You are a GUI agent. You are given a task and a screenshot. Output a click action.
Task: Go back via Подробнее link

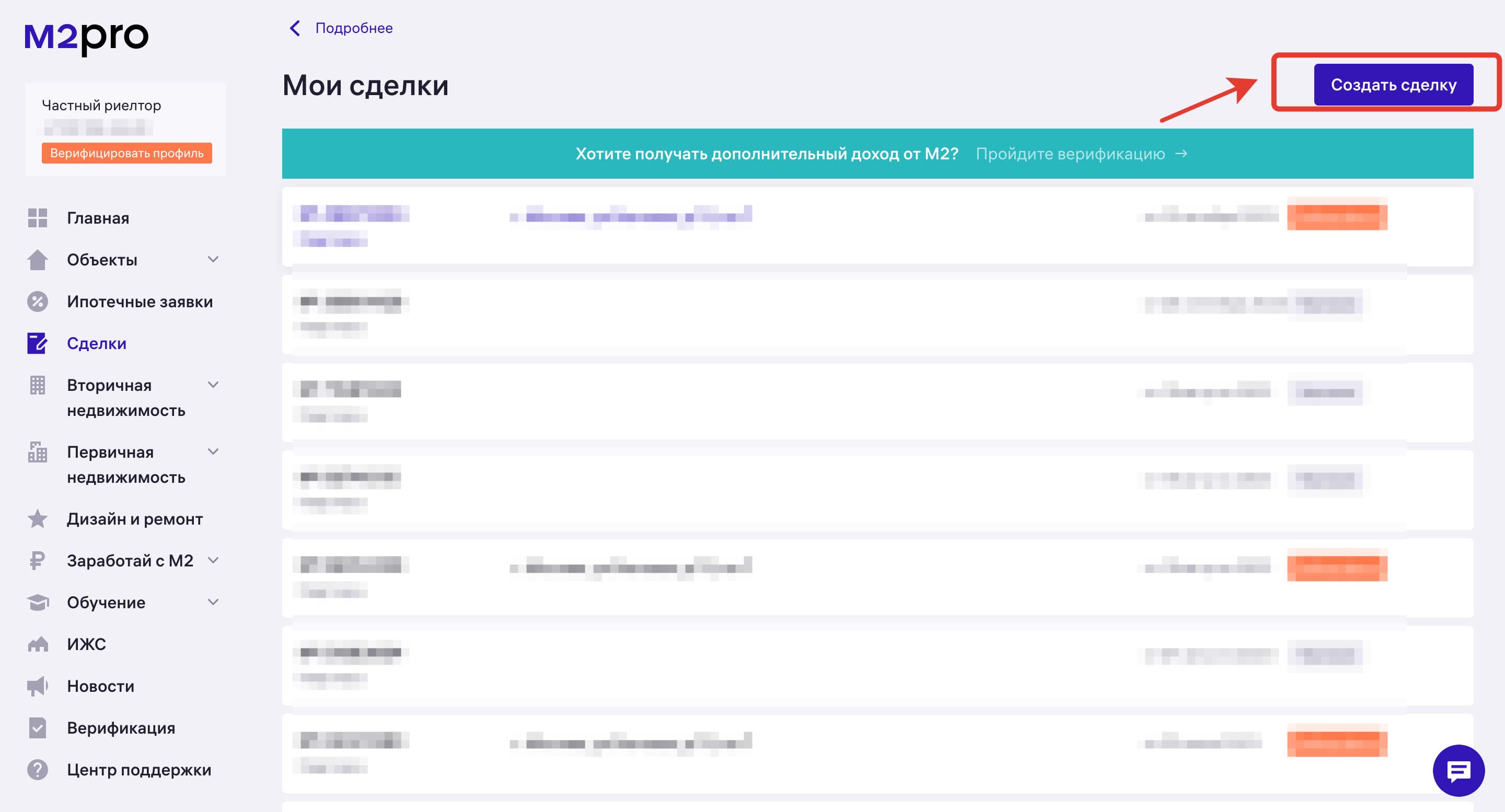[x=354, y=28]
